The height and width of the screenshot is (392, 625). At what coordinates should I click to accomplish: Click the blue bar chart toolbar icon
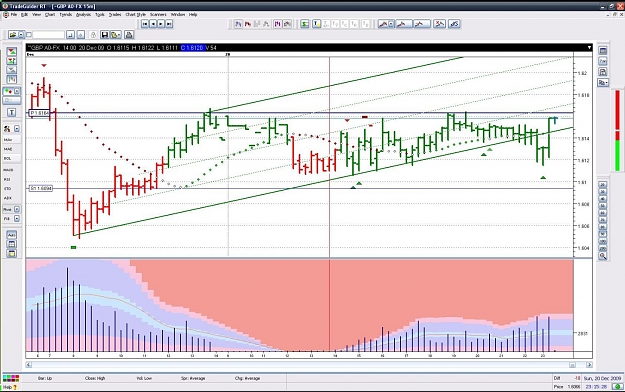238,24
